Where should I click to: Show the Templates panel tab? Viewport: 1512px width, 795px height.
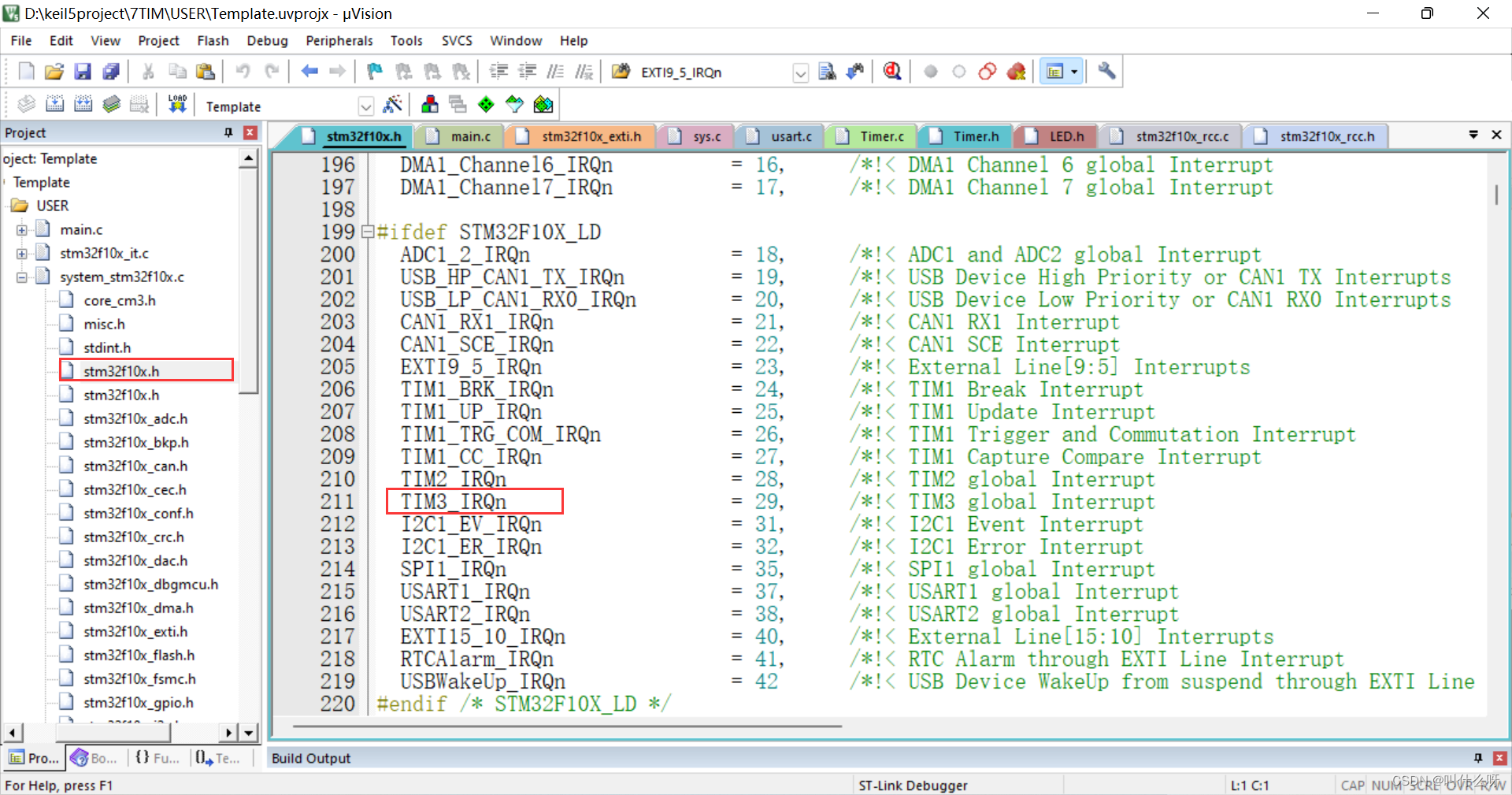point(218,758)
